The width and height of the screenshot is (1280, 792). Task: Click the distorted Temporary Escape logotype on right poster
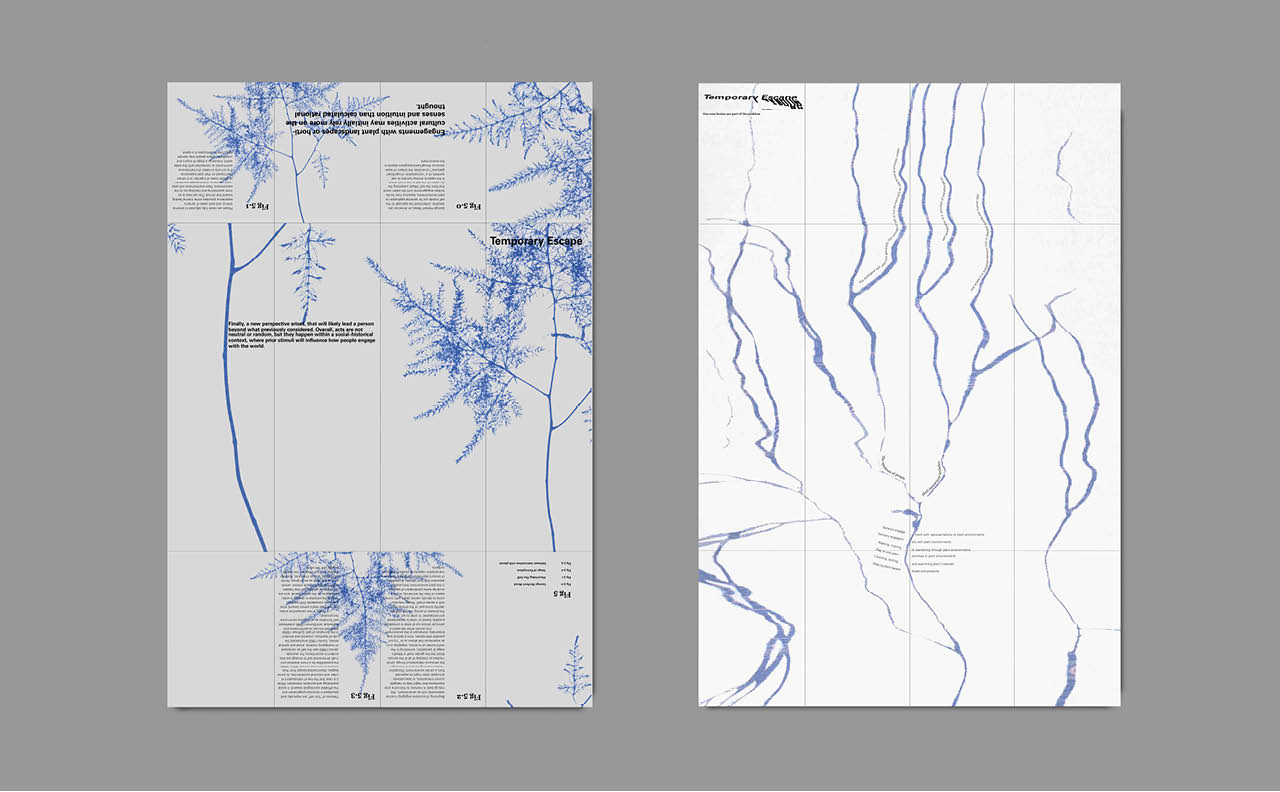(x=752, y=96)
